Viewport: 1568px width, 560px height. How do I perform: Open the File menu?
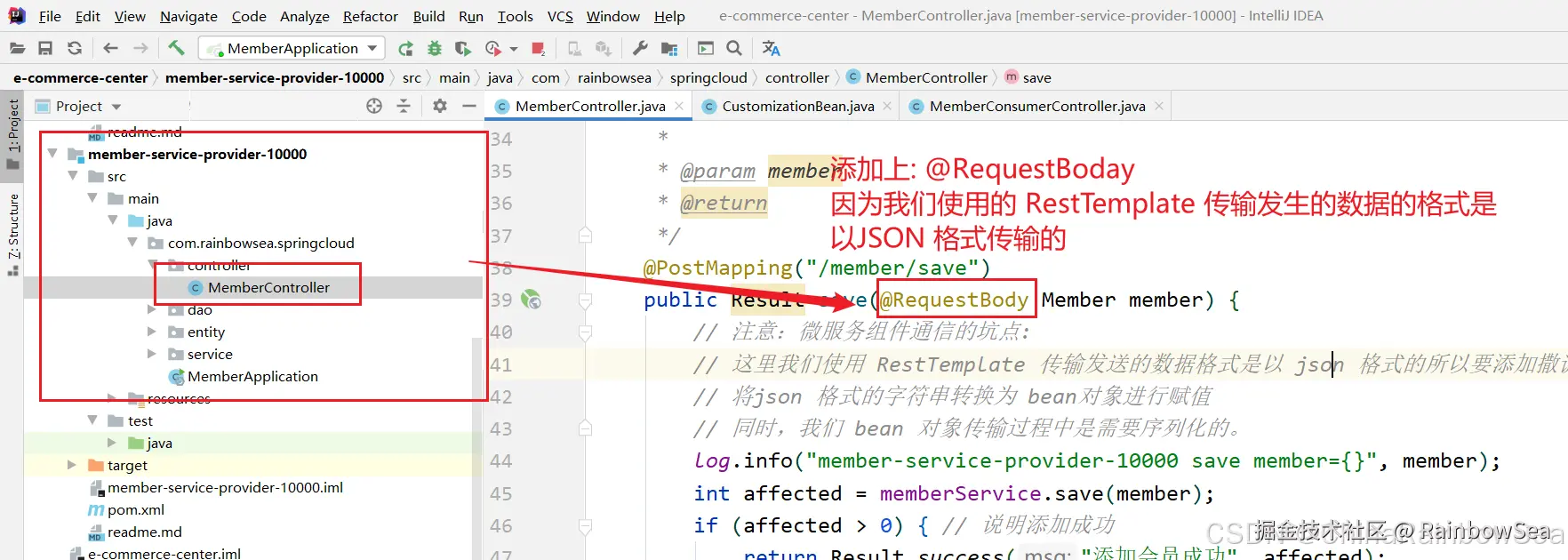tap(50, 16)
